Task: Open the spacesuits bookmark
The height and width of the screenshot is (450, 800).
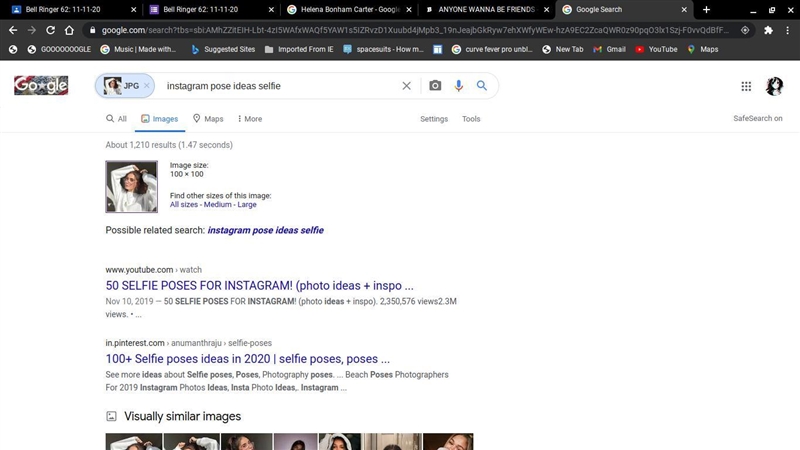Action: click(384, 49)
